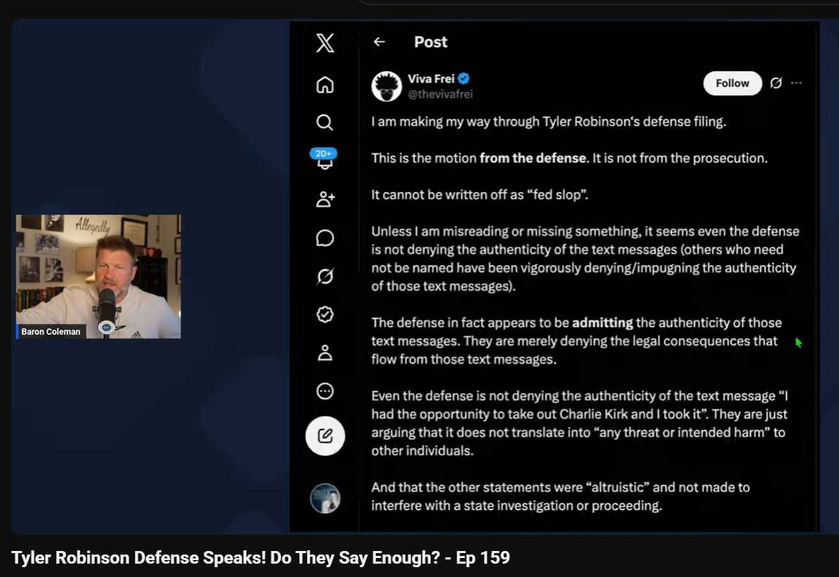Image resolution: width=839 pixels, height=577 pixels.
Task: Open the X logo home link
Action: (325, 43)
